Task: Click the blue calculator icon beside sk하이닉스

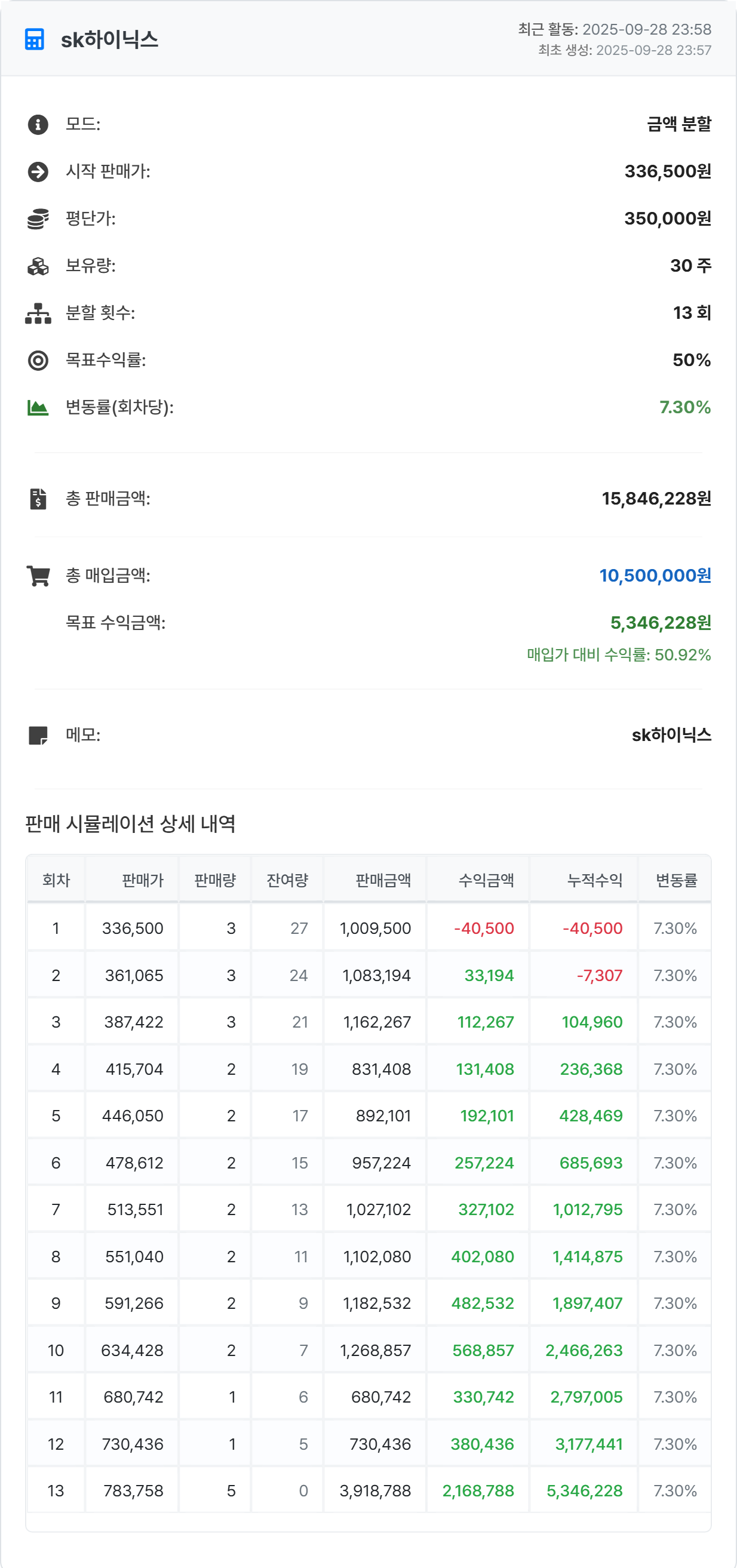Action: pos(35,39)
